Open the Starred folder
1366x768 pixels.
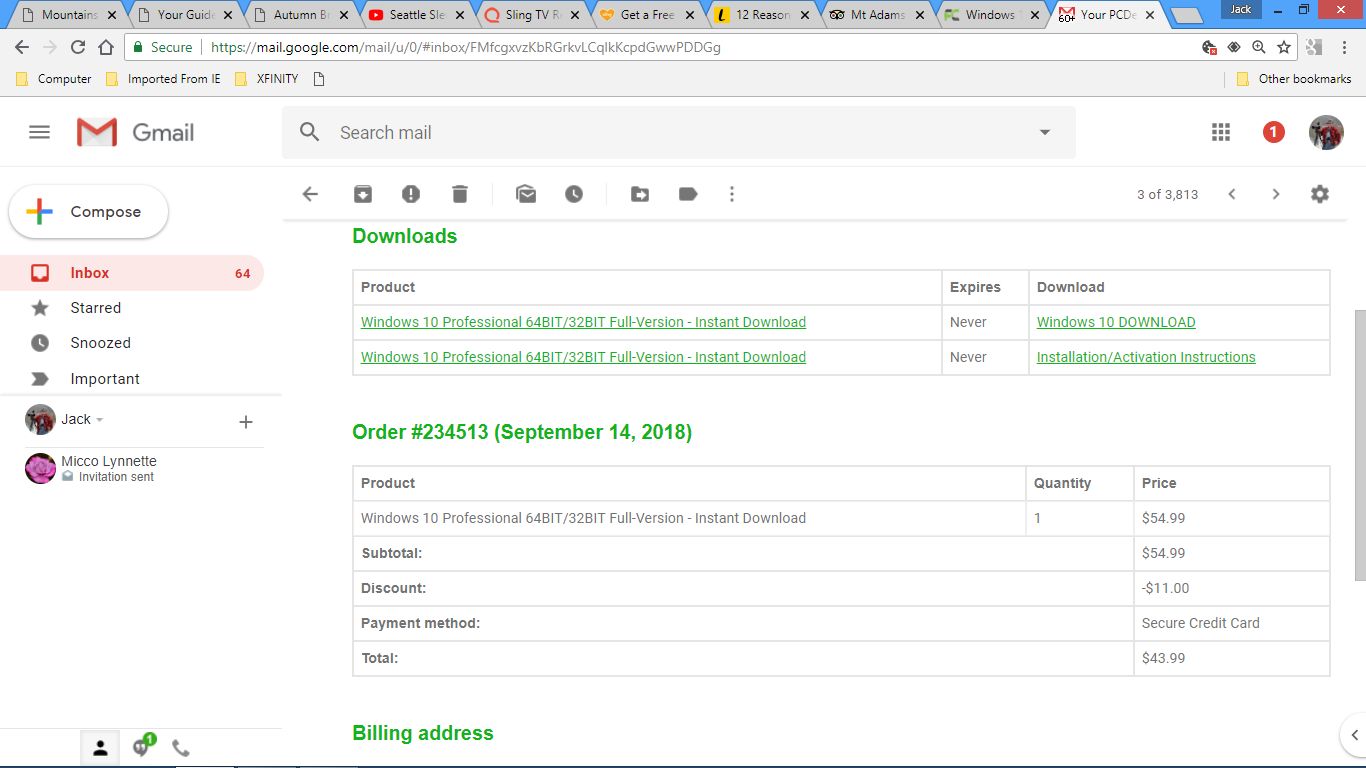point(132,308)
